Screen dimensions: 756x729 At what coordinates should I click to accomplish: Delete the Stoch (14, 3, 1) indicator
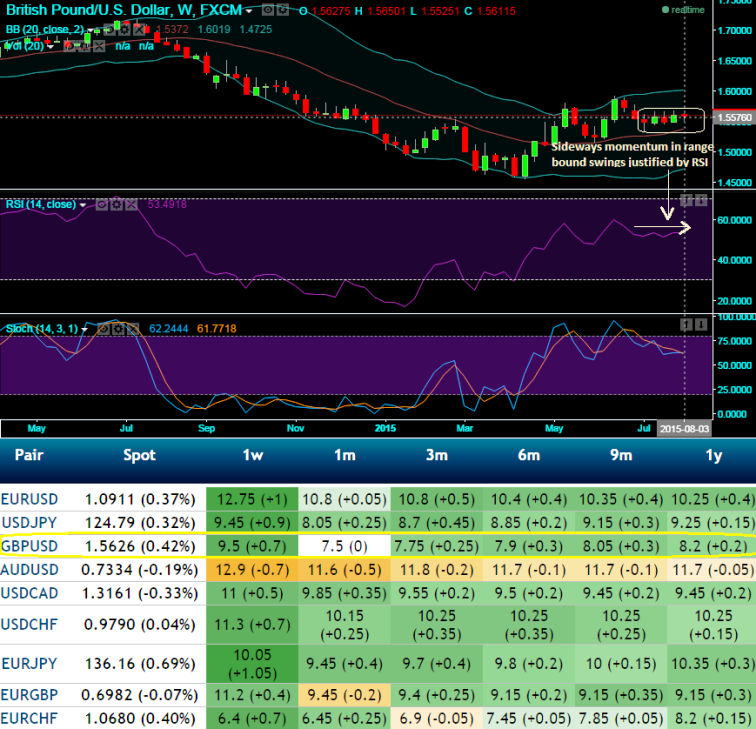click(x=133, y=328)
